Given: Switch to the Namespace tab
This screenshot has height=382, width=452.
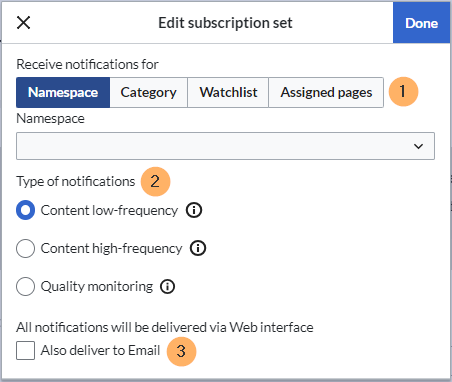Looking at the screenshot, I should [x=63, y=92].
